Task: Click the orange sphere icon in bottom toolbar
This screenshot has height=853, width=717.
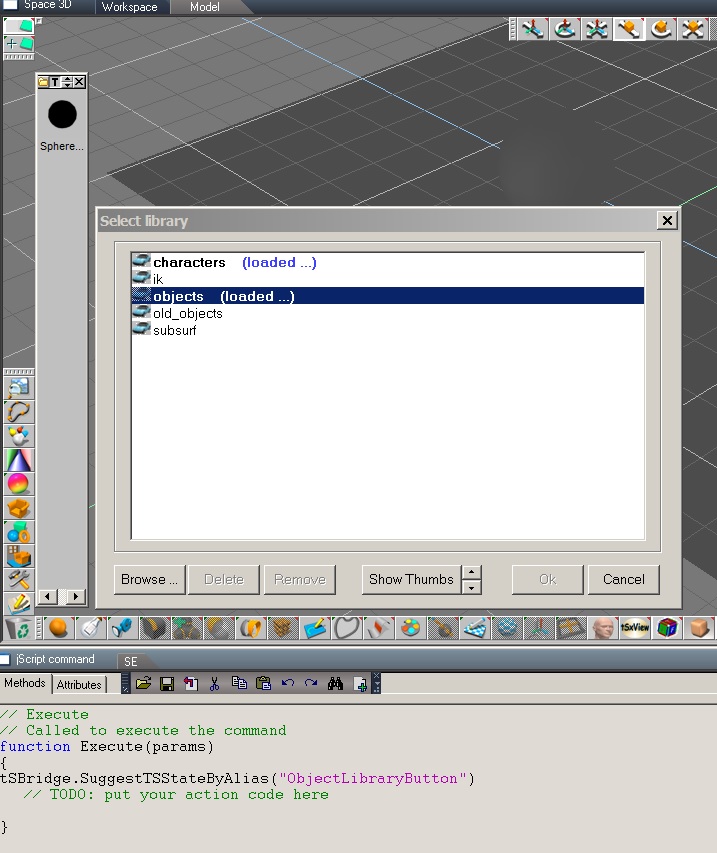Action: 58,628
